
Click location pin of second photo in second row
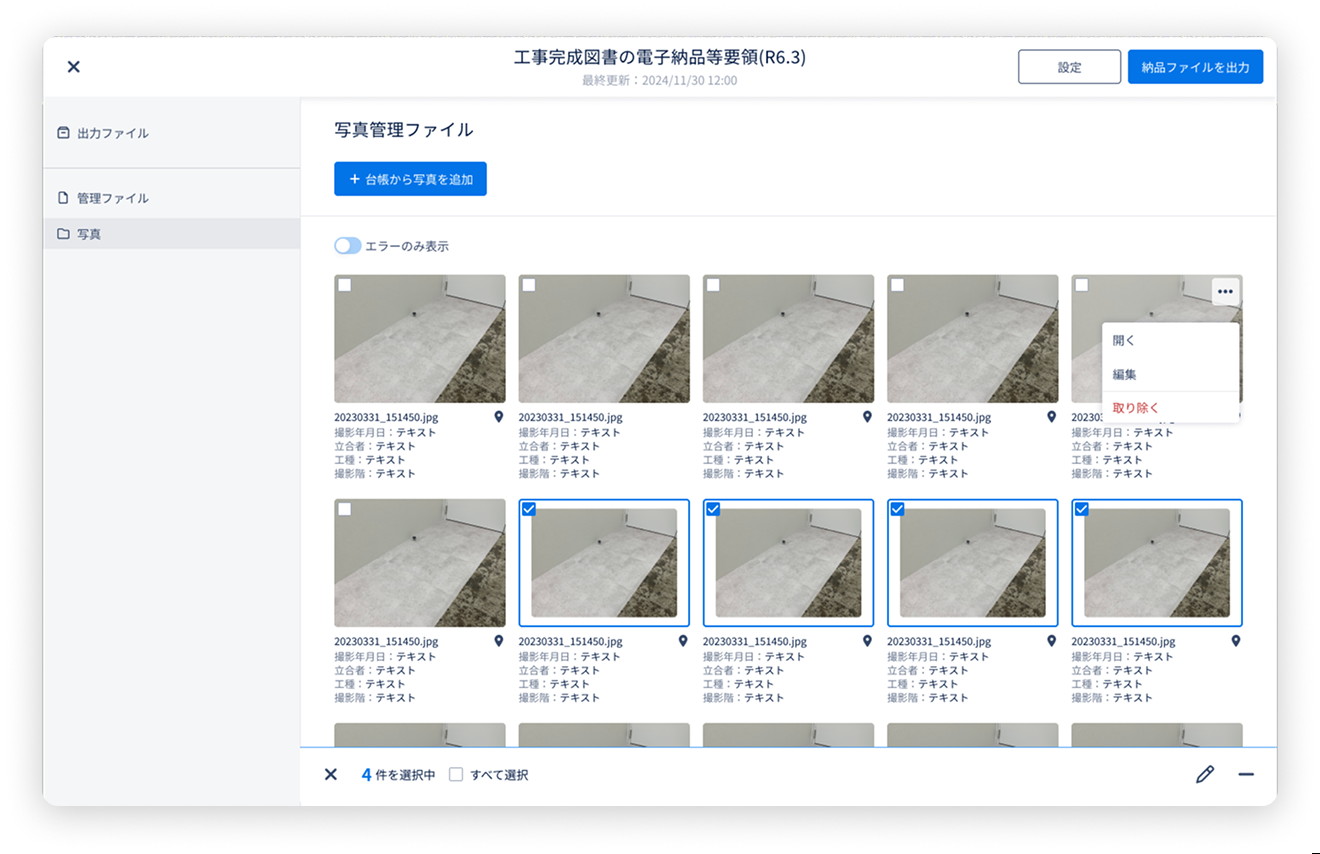coord(683,641)
